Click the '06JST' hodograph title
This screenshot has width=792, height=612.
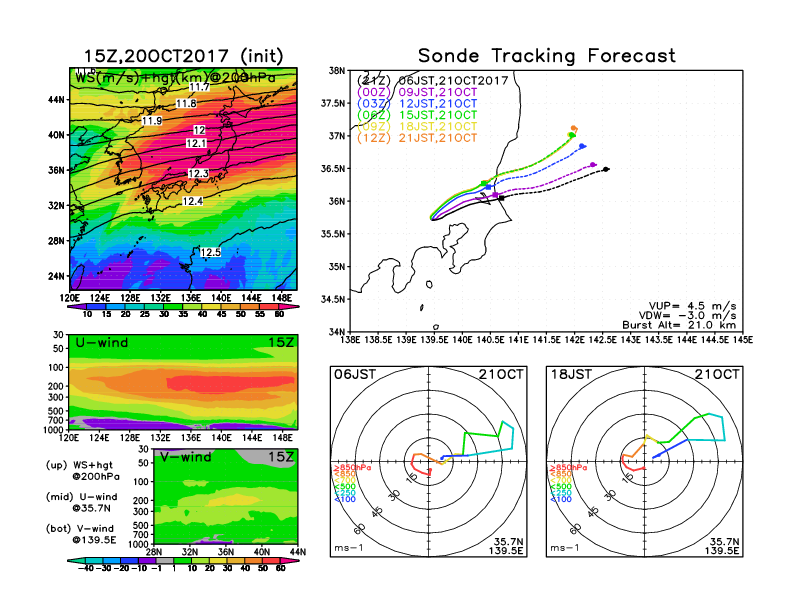[355, 375]
